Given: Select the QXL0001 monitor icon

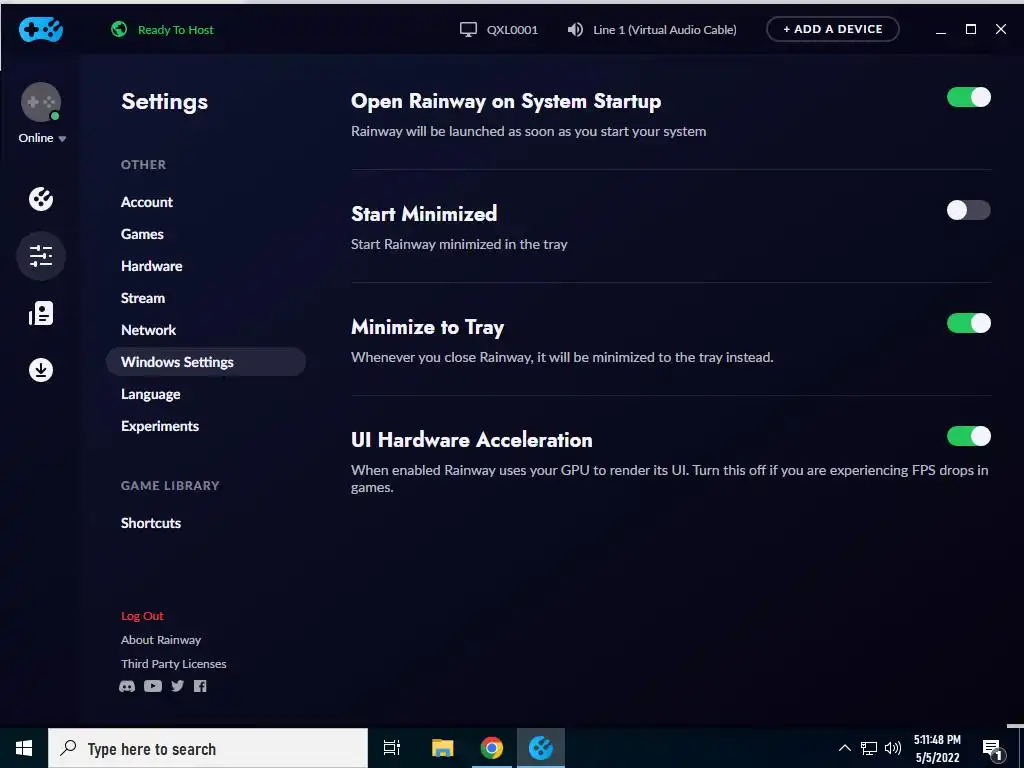Looking at the screenshot, I should click(468, 29).
